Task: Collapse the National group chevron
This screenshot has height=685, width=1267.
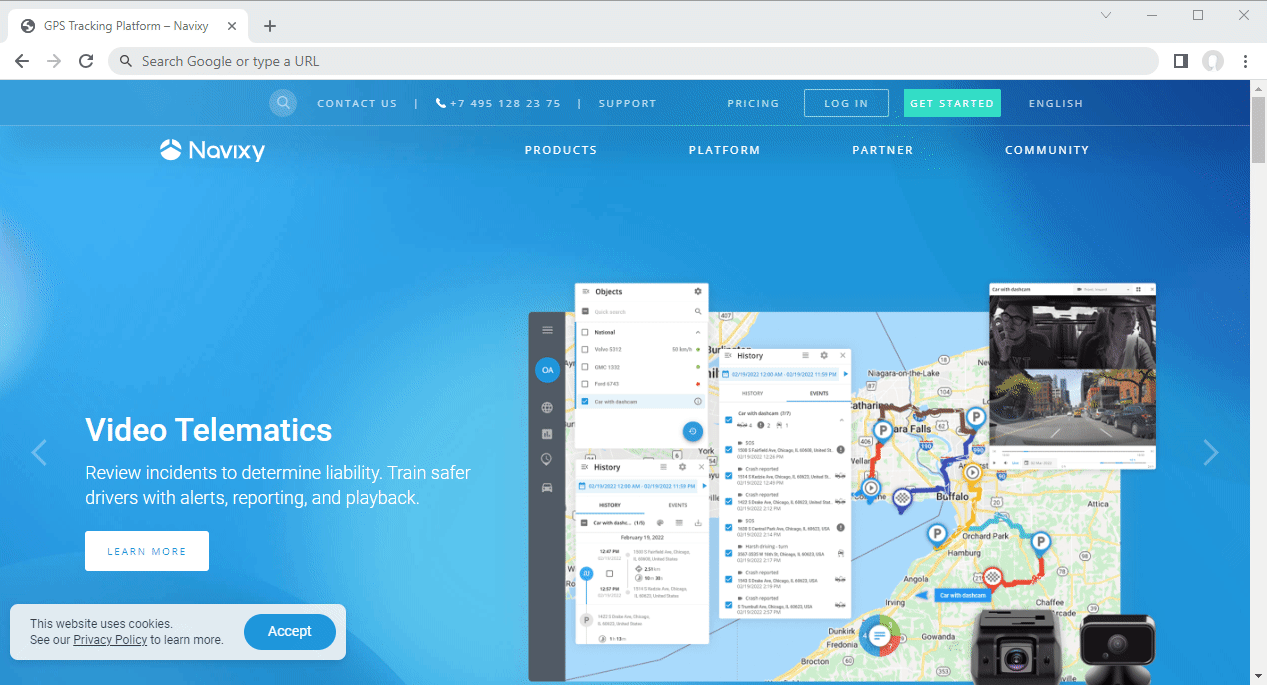Action: [x=698, y=332]
